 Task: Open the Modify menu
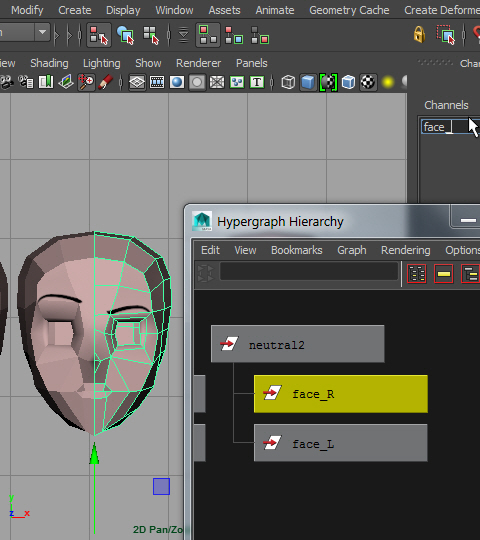click(x=27, y=10)
